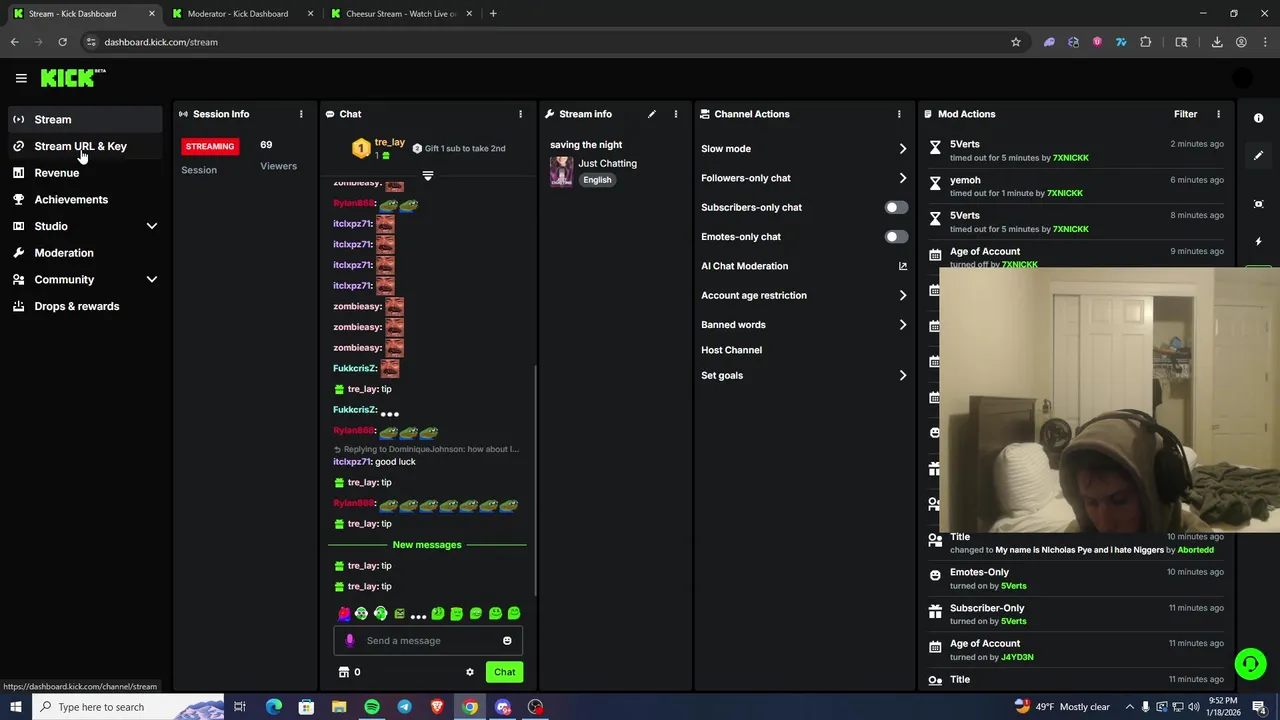The height and width of the screenshot is (720, 1280).
Task: Click the shop icon showing 0 below the chat
Action: click(349, 672)
